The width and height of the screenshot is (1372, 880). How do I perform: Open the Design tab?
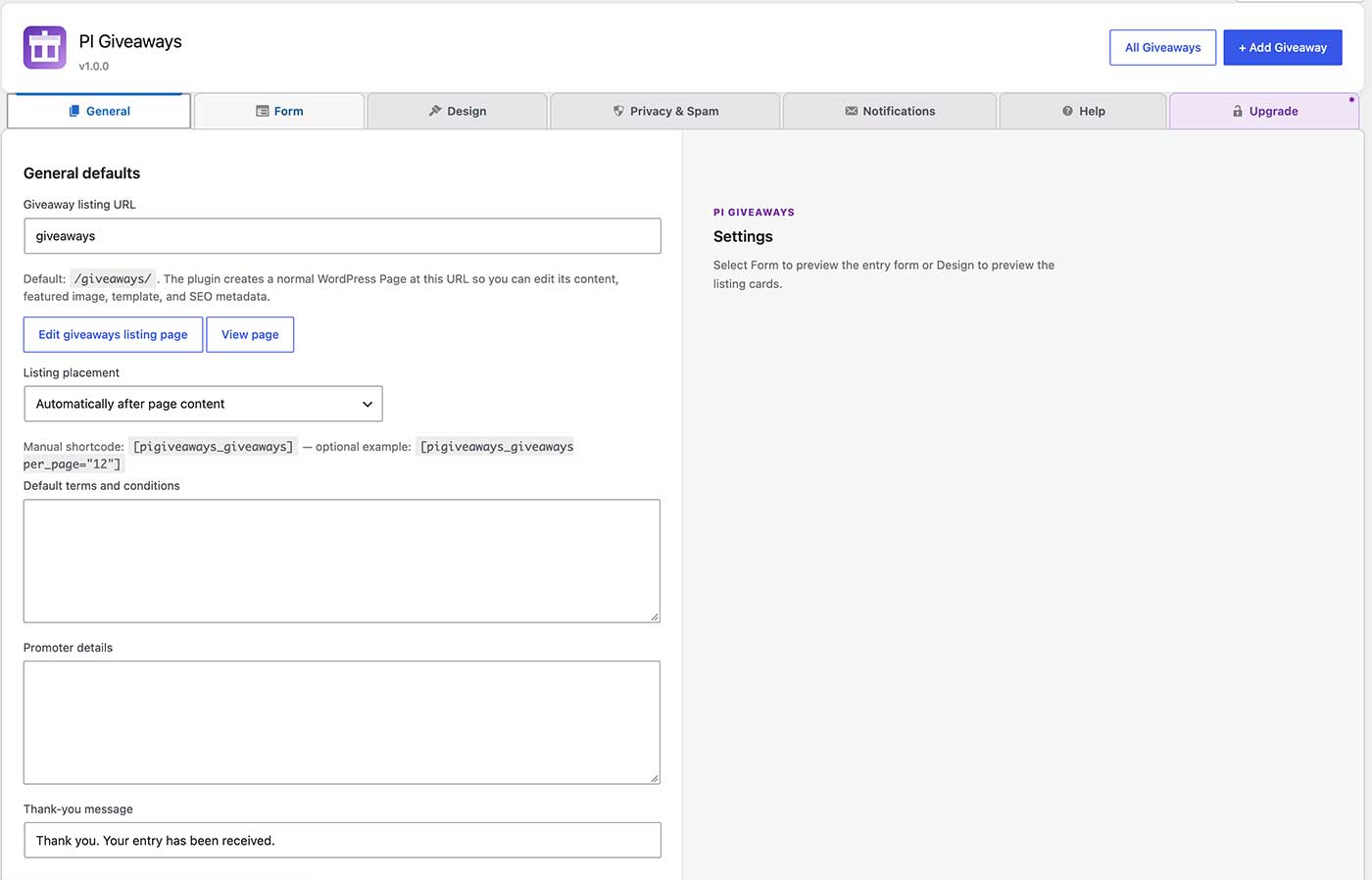tap(458, 111)
